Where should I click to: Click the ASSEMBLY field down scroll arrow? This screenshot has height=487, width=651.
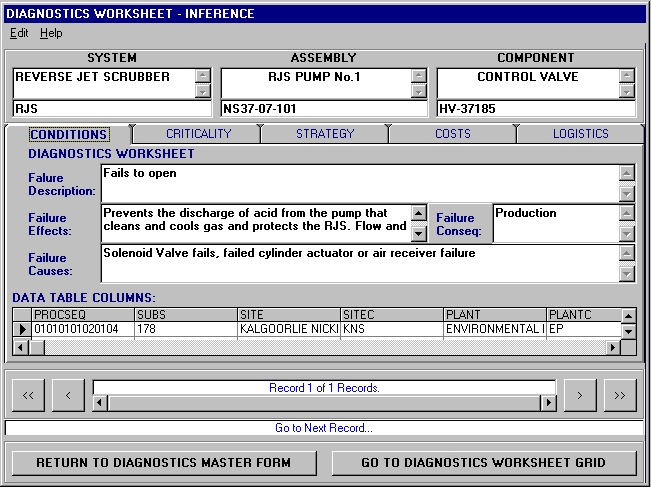[418, 91]
